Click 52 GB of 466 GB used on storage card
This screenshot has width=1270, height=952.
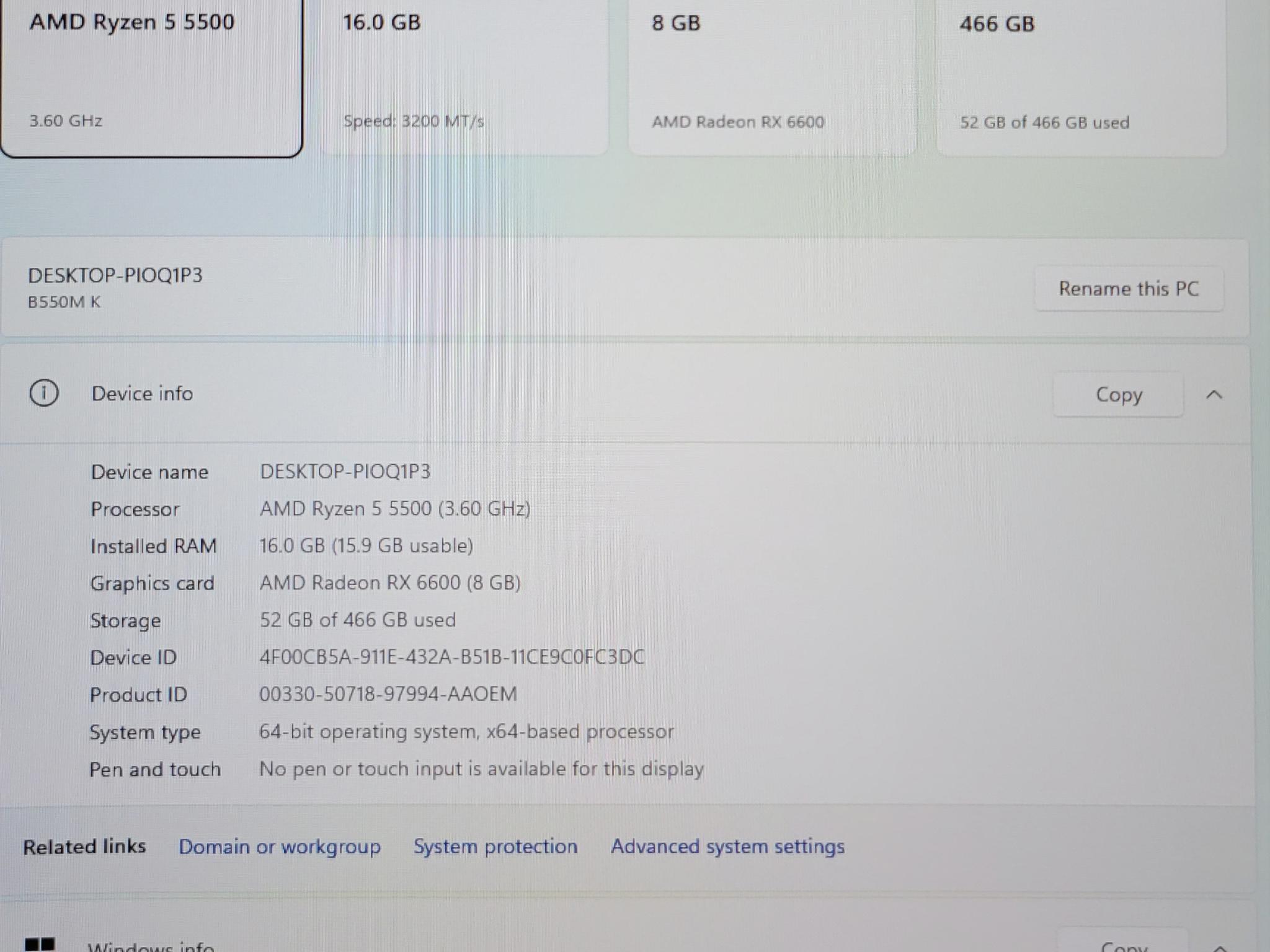1045,123
